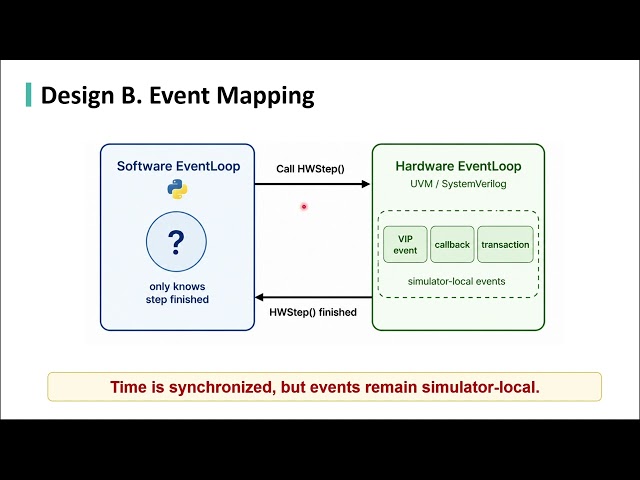
Task: Click the 'Call HWStep()' arrow label
Action: pos(311,169)
